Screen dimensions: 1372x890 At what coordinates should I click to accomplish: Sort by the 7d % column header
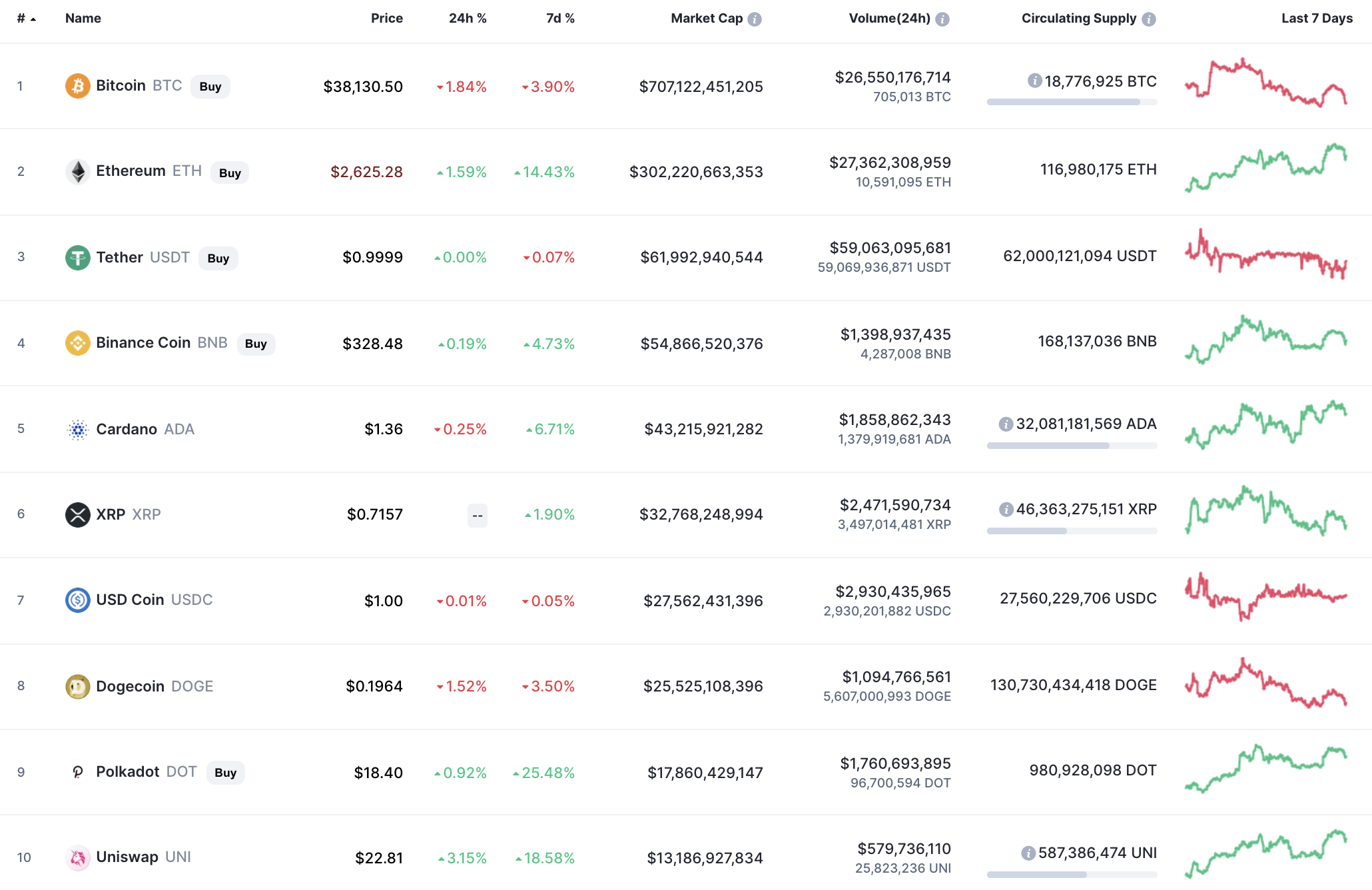(x=559, y=19)
